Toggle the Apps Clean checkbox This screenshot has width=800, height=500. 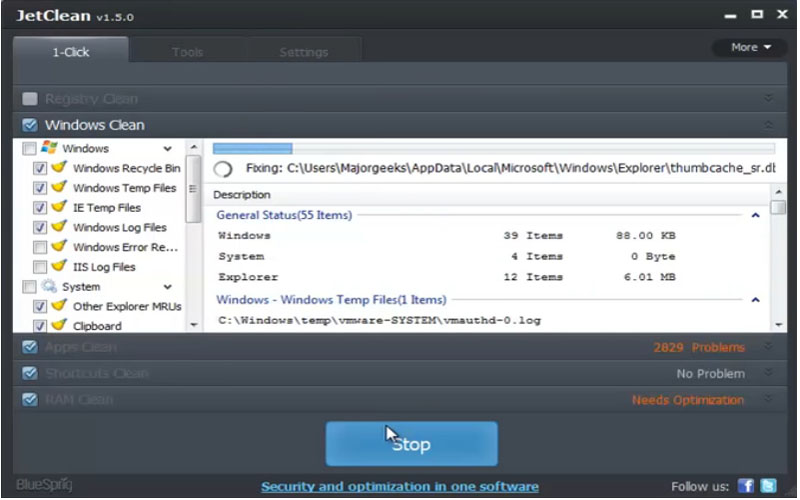[30, 347]
